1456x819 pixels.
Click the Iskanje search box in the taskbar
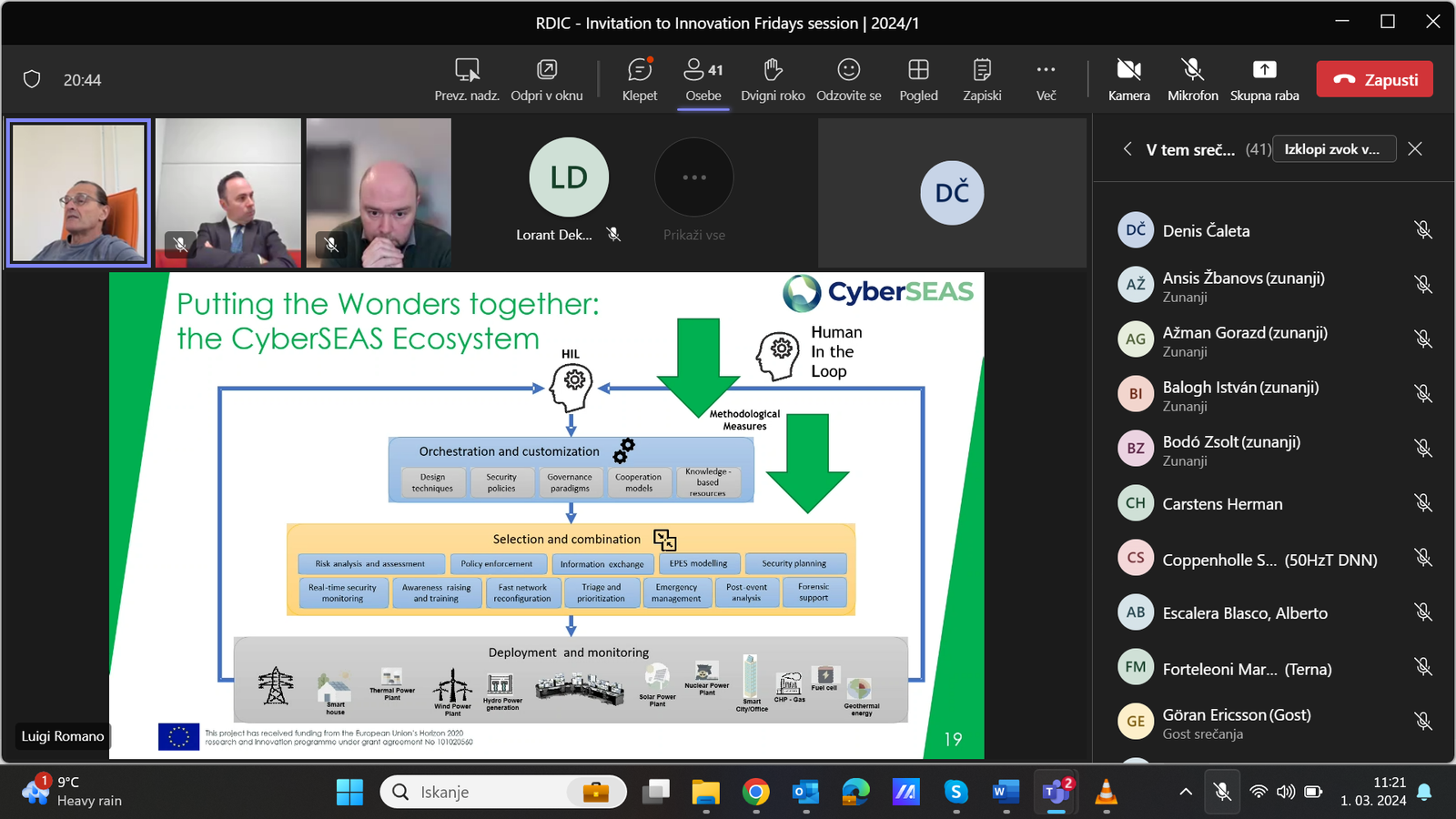[503, 792]
